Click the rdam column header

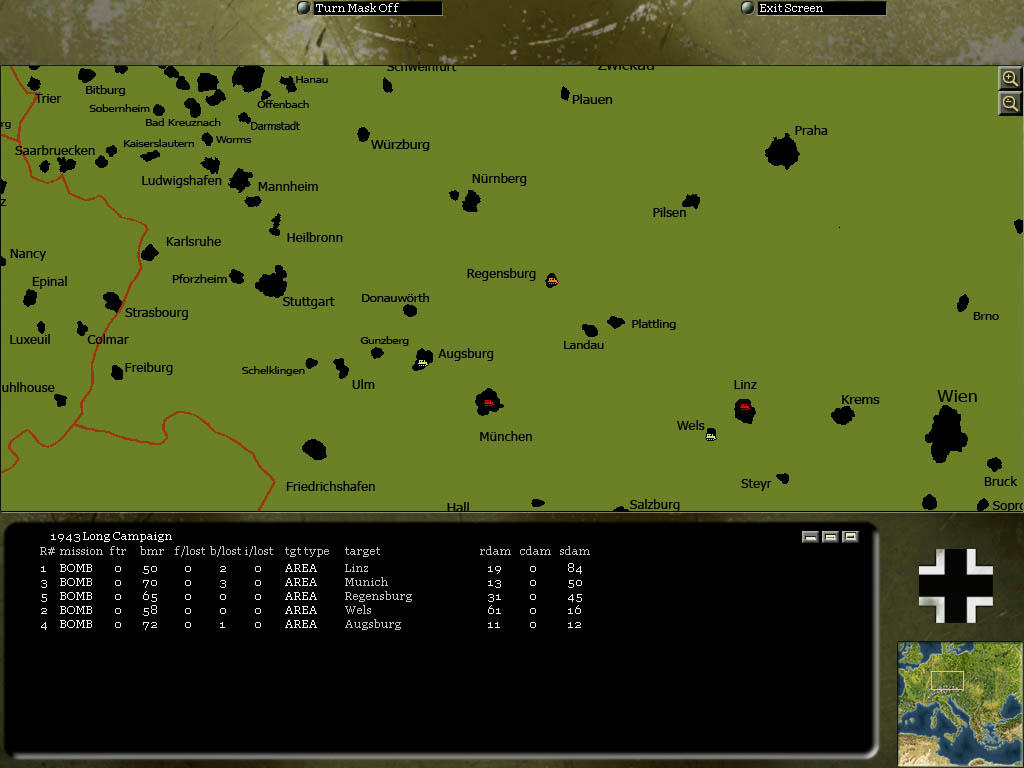495,551
